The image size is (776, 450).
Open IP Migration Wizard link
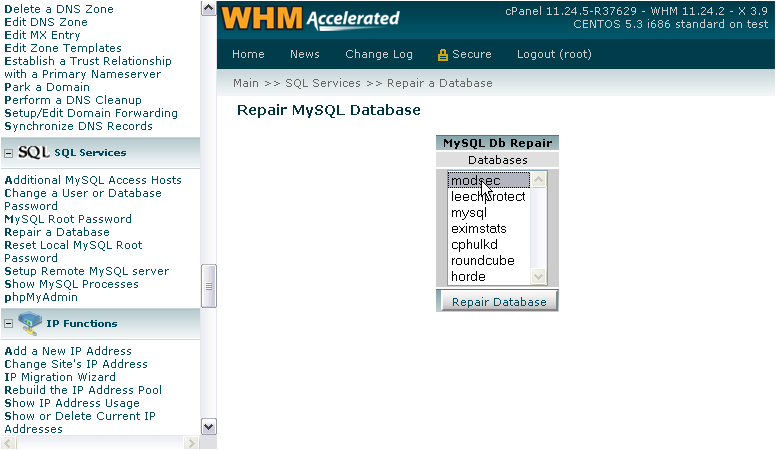point(60,377)
